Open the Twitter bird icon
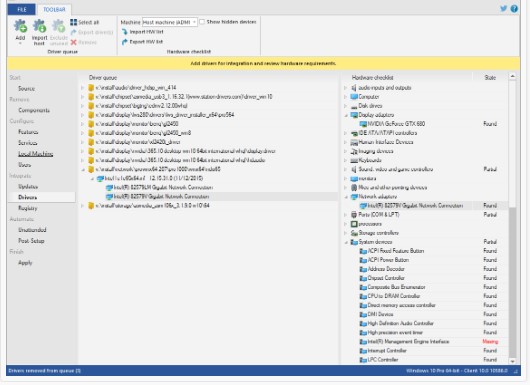This screenshot has width=530, height=385. pos(503,9)
